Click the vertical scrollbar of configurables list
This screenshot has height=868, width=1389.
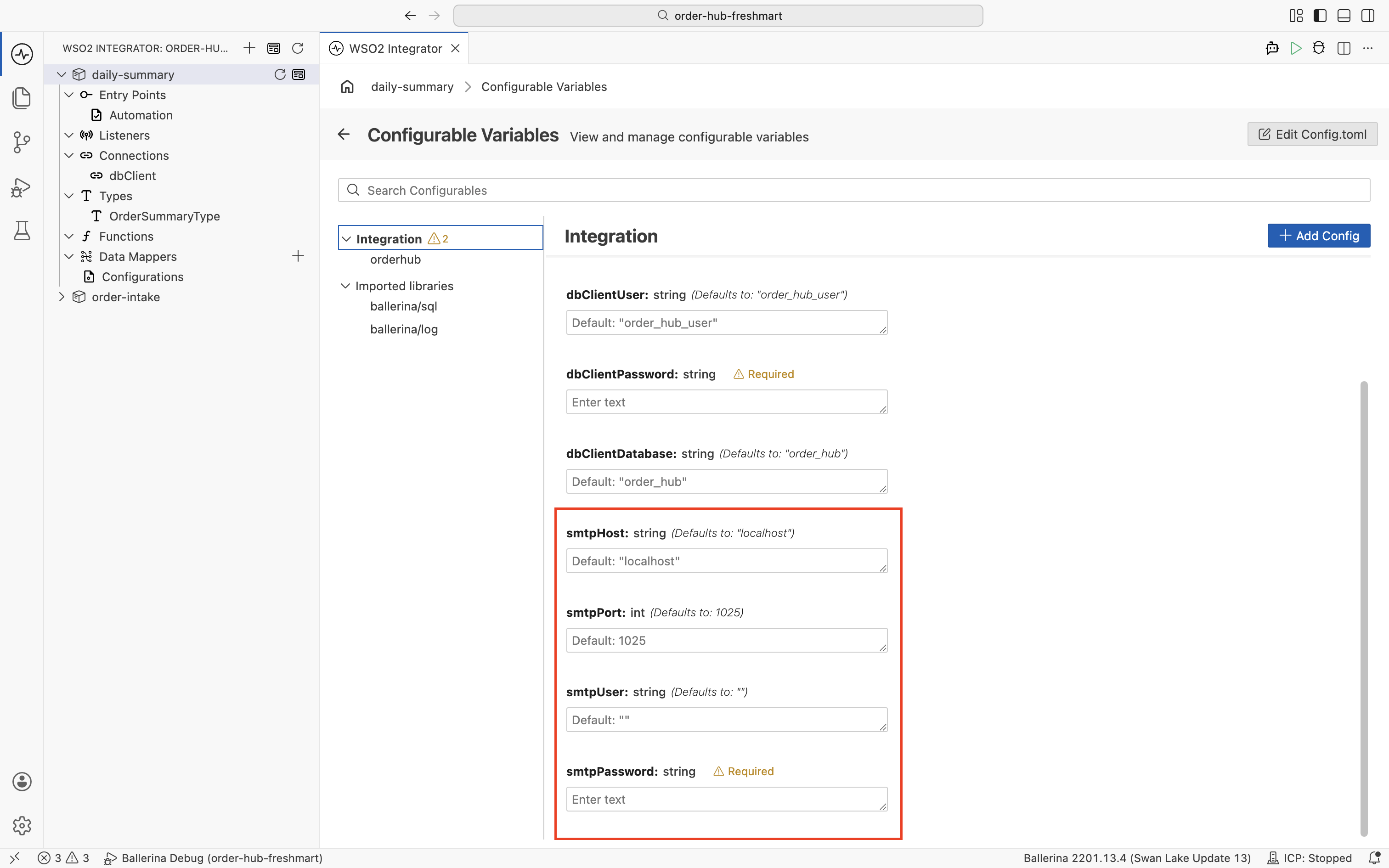1364,609
